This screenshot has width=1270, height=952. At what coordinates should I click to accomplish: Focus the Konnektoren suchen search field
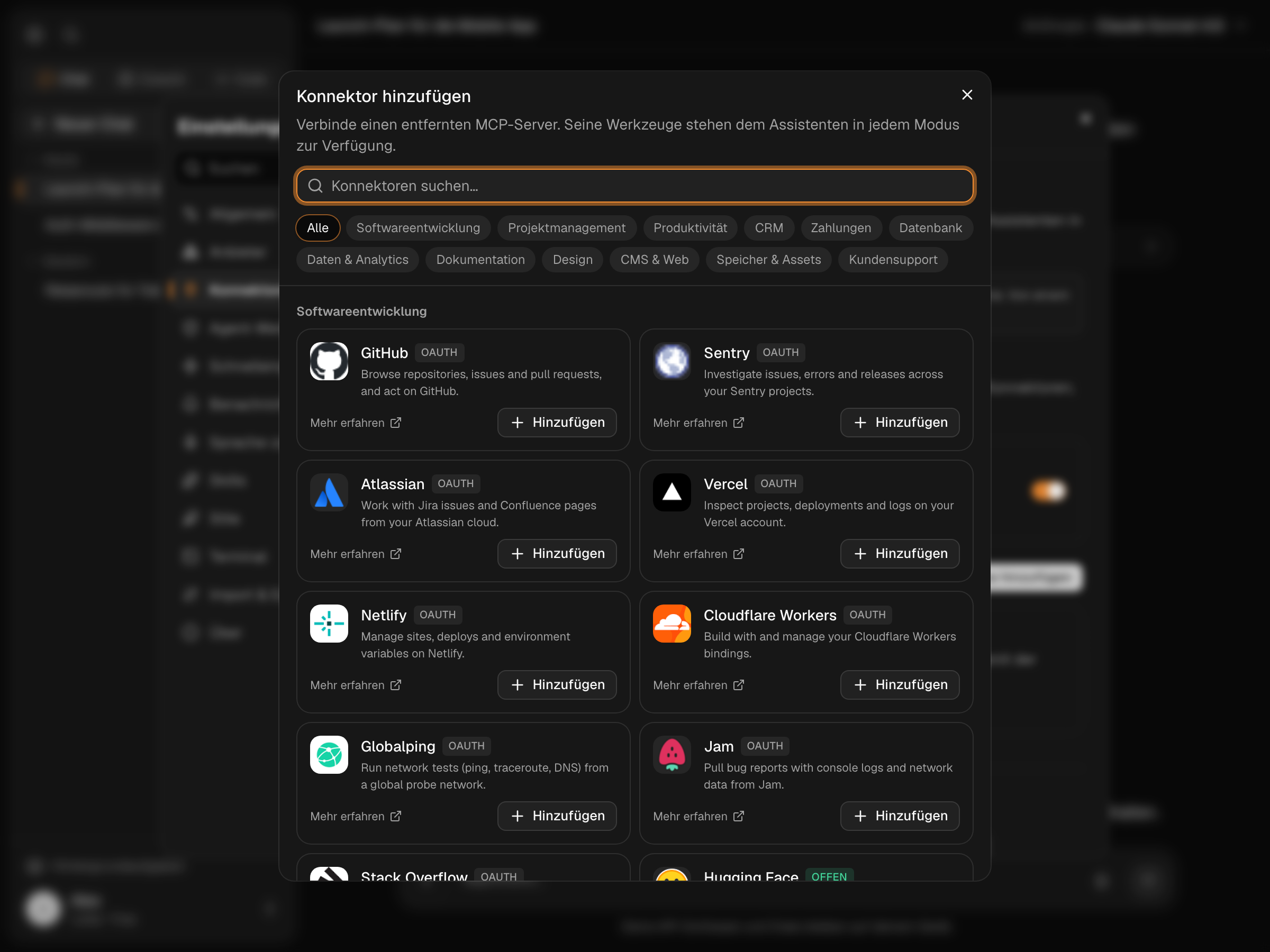point(635,186)
